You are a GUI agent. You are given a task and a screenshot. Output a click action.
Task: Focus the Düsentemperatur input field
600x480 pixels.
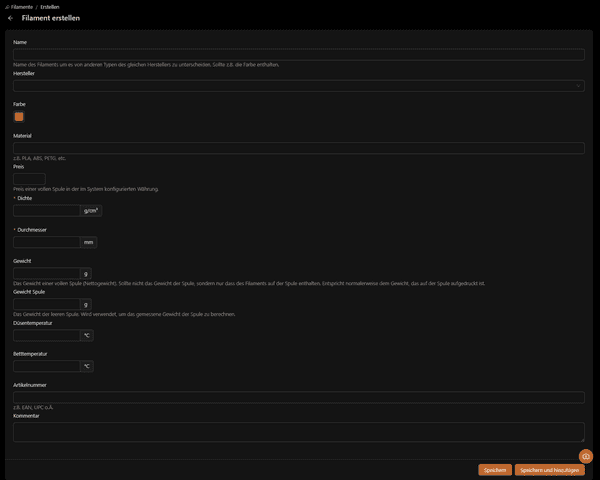[46, 335]
